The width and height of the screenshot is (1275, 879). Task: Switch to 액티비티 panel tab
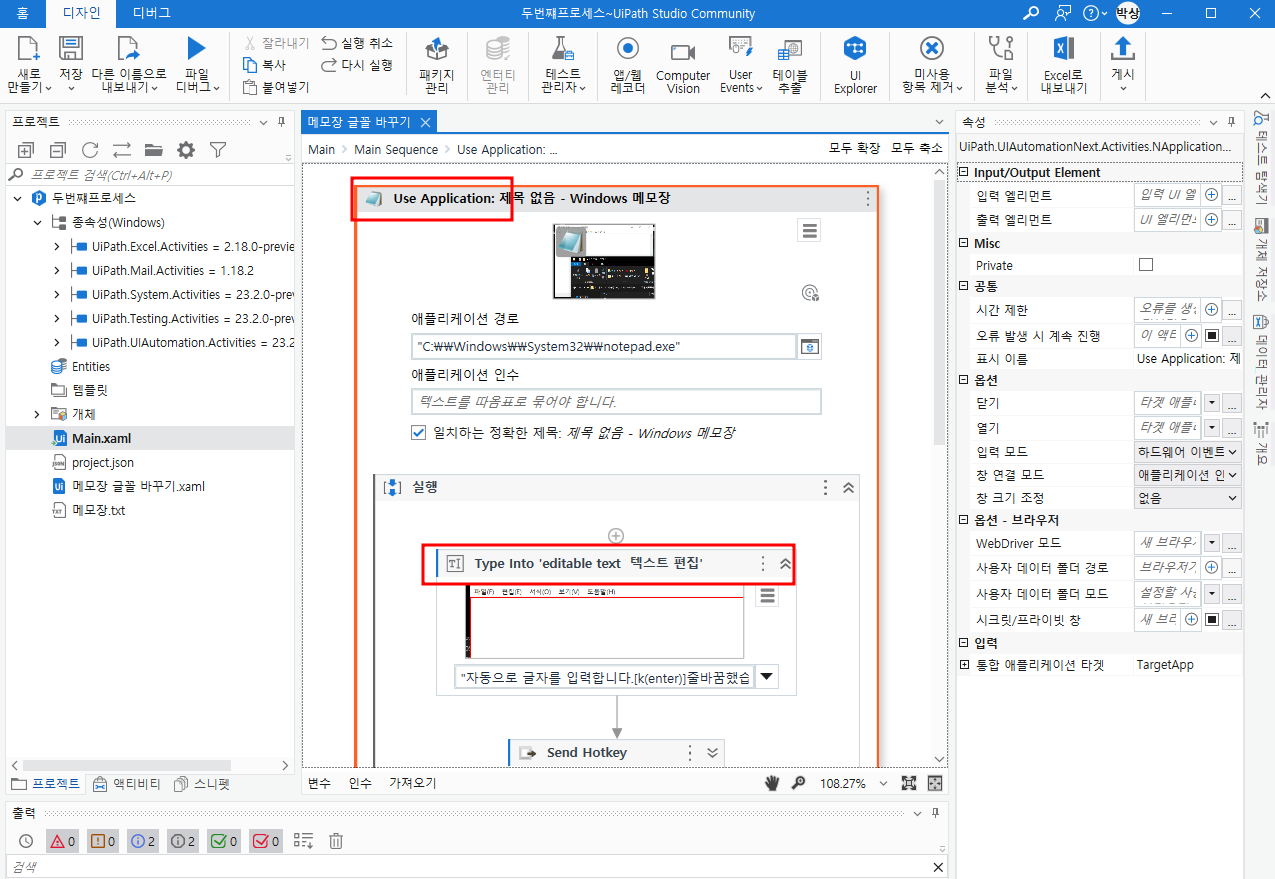coord(126,784)
